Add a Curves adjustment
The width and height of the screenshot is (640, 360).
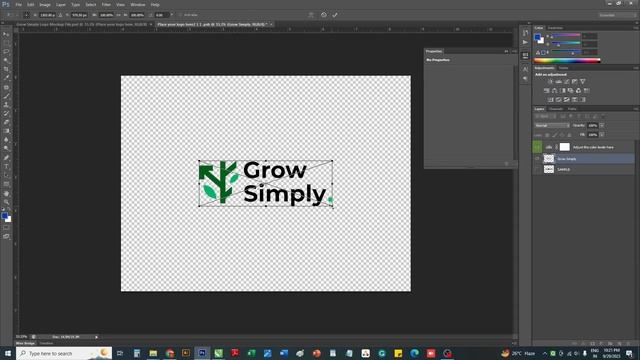(567, 82)
